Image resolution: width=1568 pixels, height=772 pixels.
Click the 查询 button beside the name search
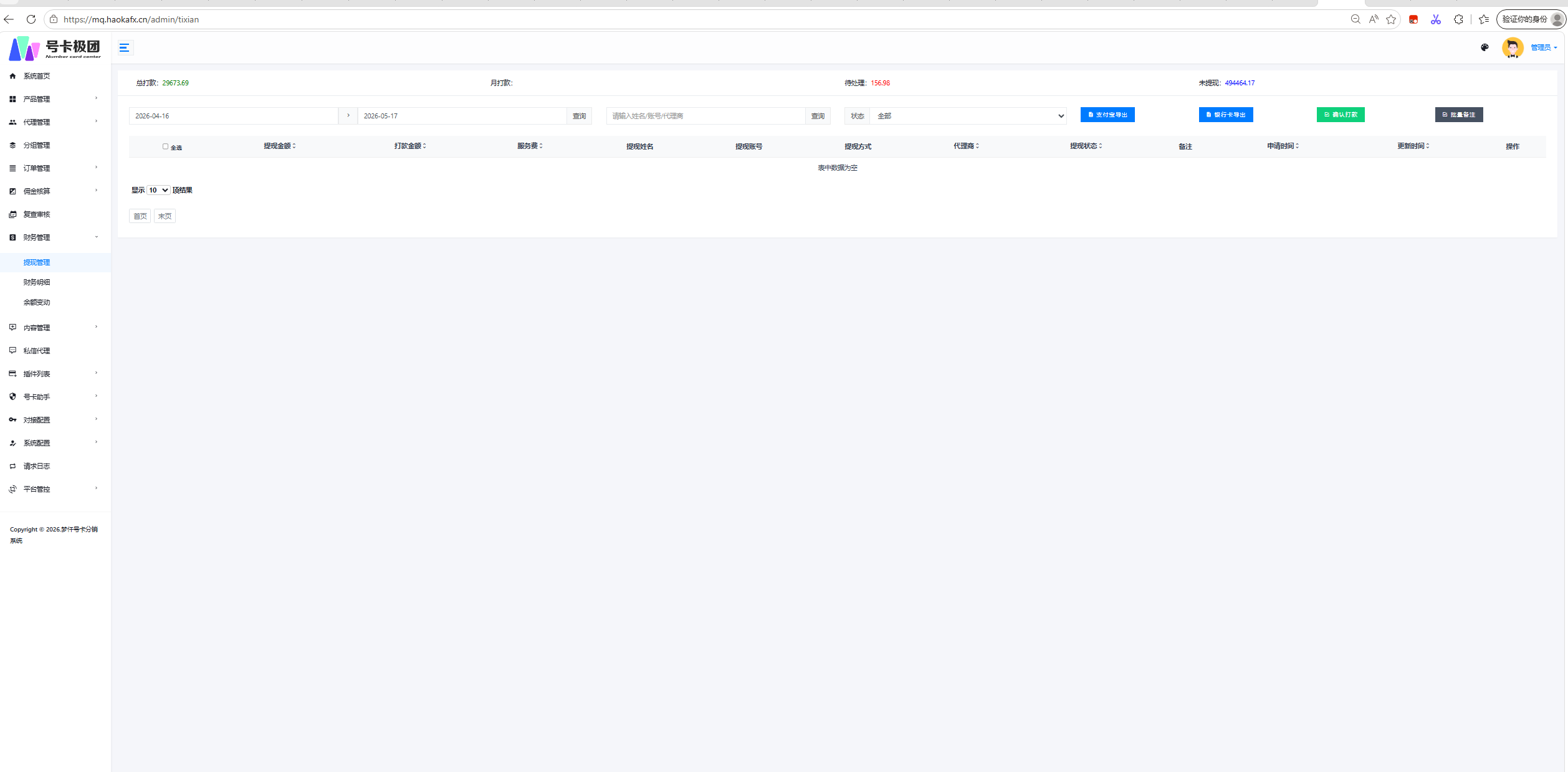click(x=818, y=116)
